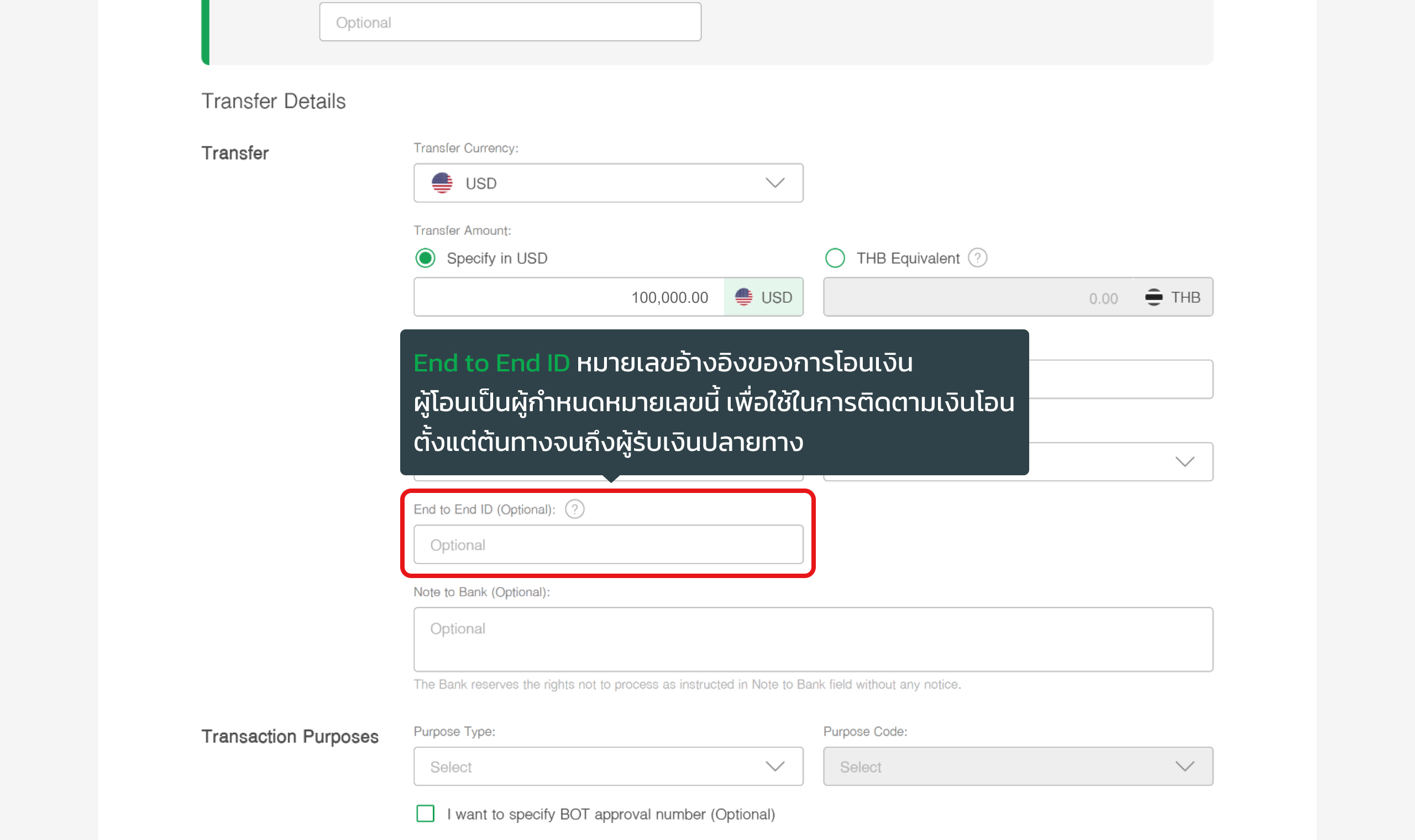Open the Transfer Currency USD dropdown
The height and width of the screenshot is (840, 1415).
pyautogui.click(x=608, y=183)
